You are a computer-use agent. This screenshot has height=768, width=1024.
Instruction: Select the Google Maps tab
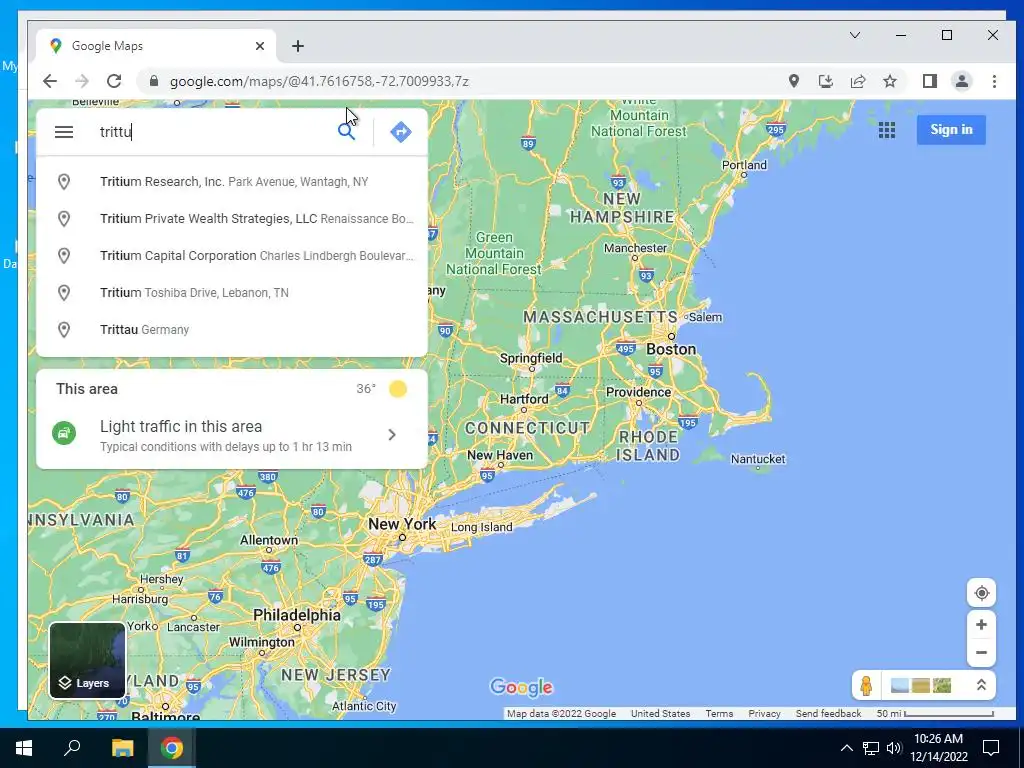155,46
